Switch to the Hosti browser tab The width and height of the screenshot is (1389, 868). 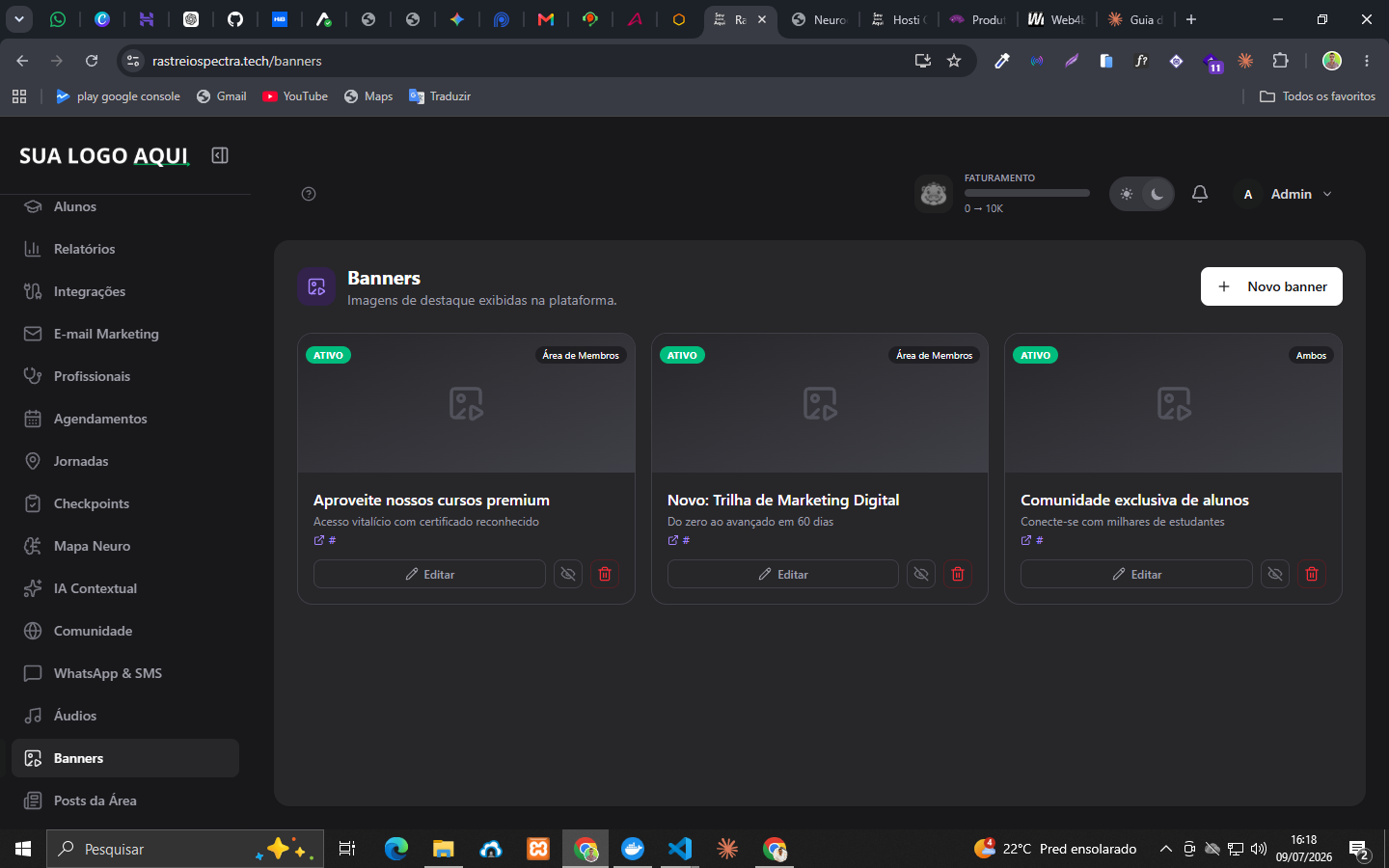click(x=899, y=19)
